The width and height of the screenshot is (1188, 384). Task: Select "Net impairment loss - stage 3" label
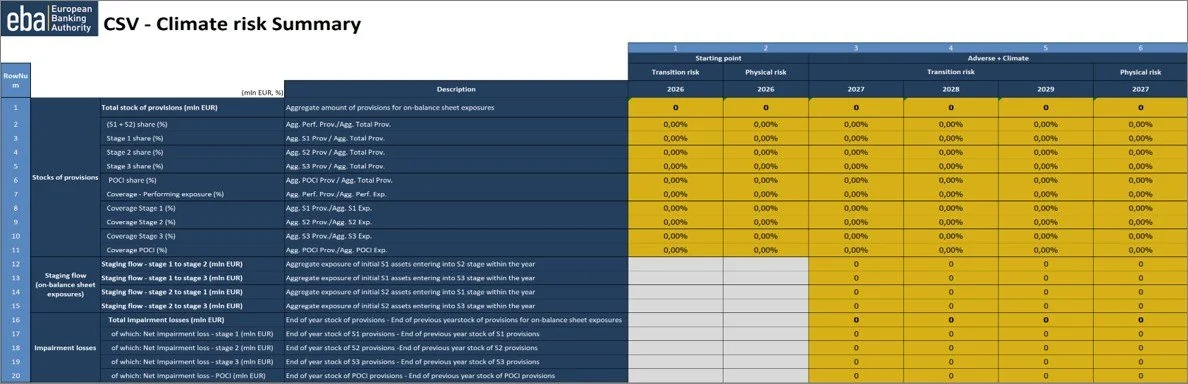(192, 361)
